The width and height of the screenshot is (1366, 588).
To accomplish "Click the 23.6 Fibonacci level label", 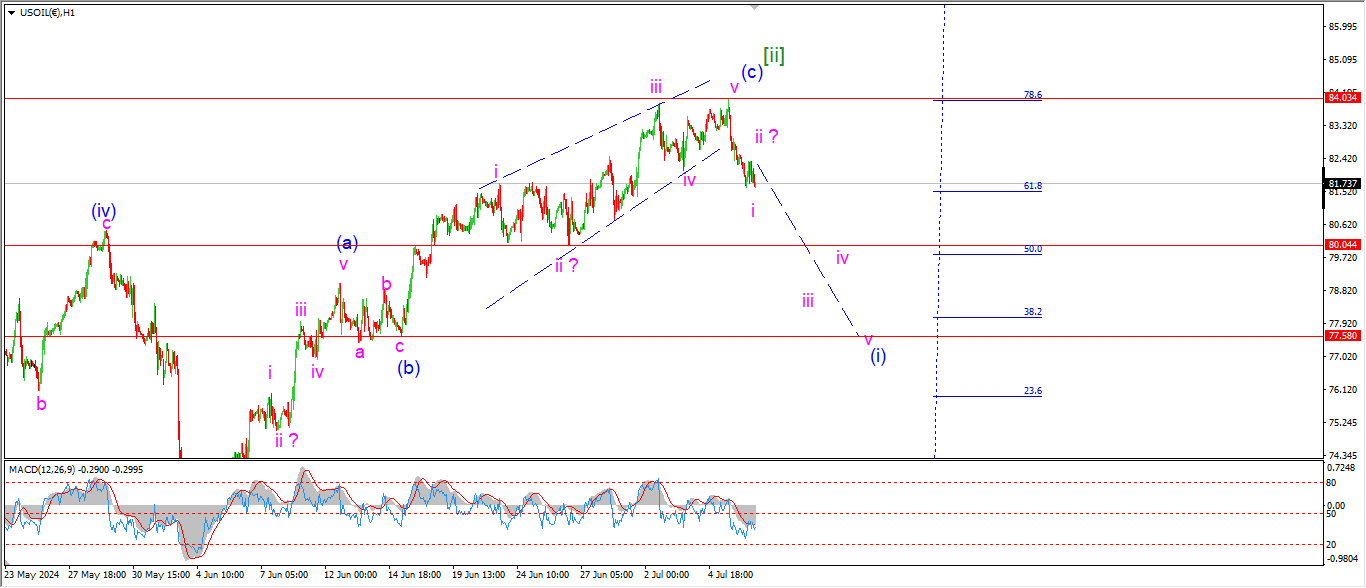I will pyautogui.click(x=1033, y=391).
